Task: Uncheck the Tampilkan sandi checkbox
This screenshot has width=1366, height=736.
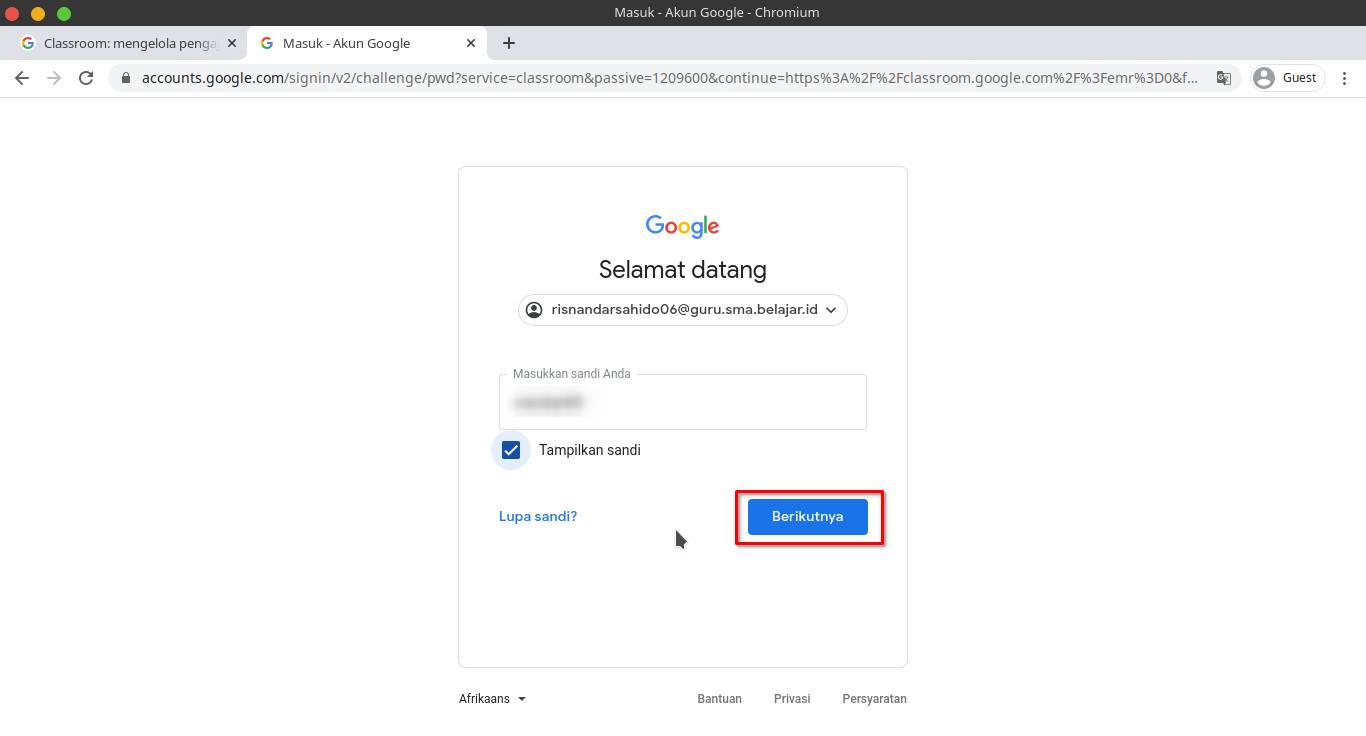Action: tap(511, 450)
